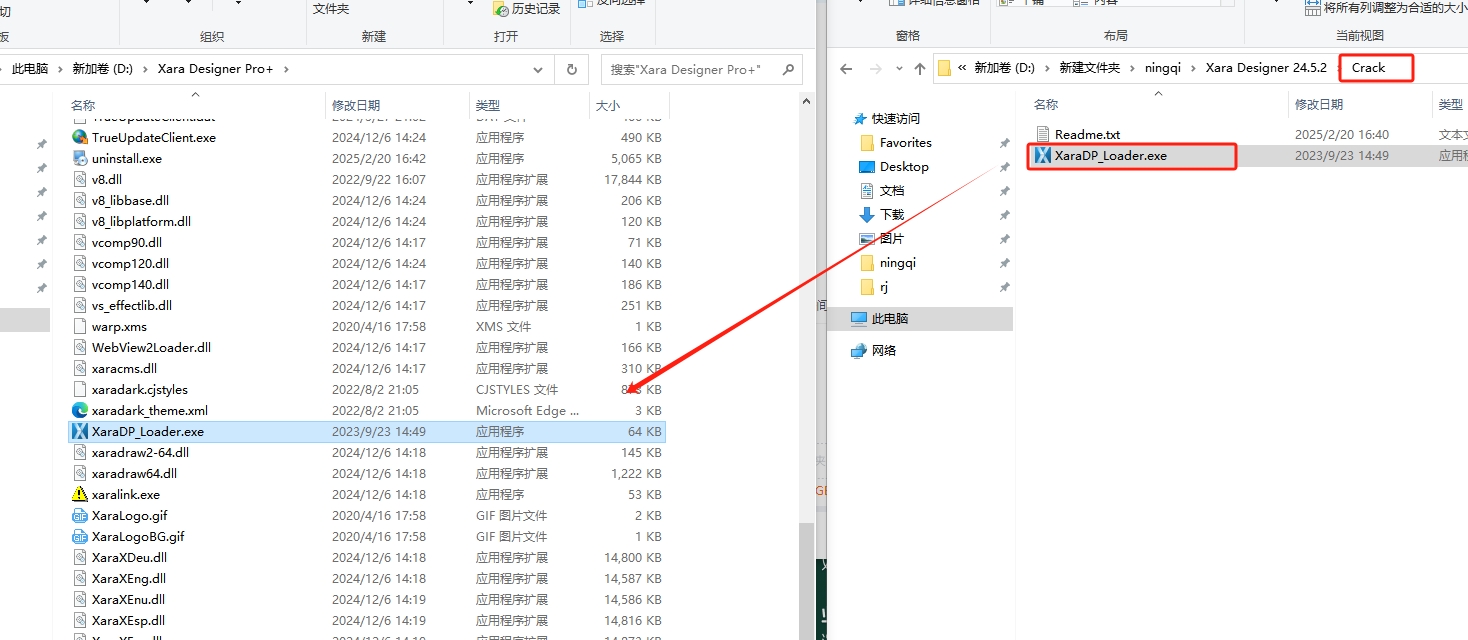Image resolution: width=1468 pixels, height=640 pixels.
Task: Open 历史记录 in the ribbon
Action: (528, 9)
